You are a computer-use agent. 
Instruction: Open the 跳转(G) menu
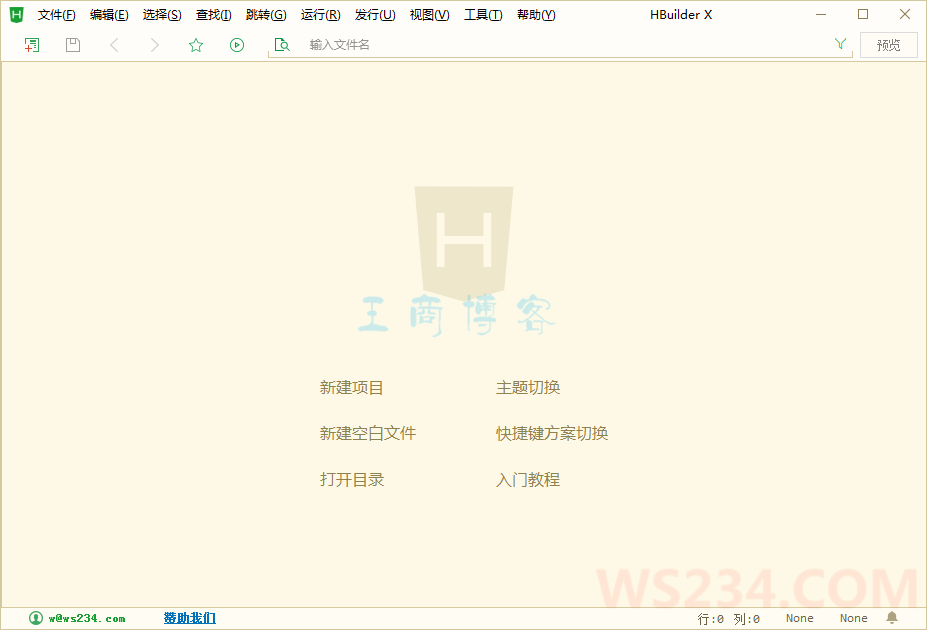pyautogui.click(x=266, y=15)
